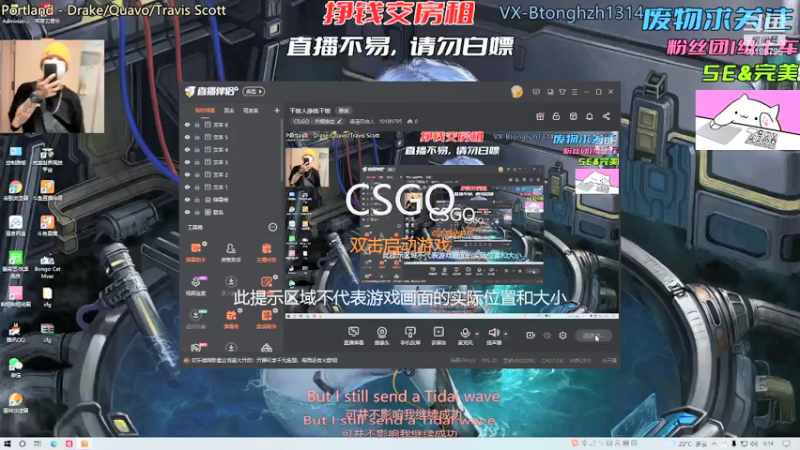Click the start/stop live streaming button

(x=593, y=336)
